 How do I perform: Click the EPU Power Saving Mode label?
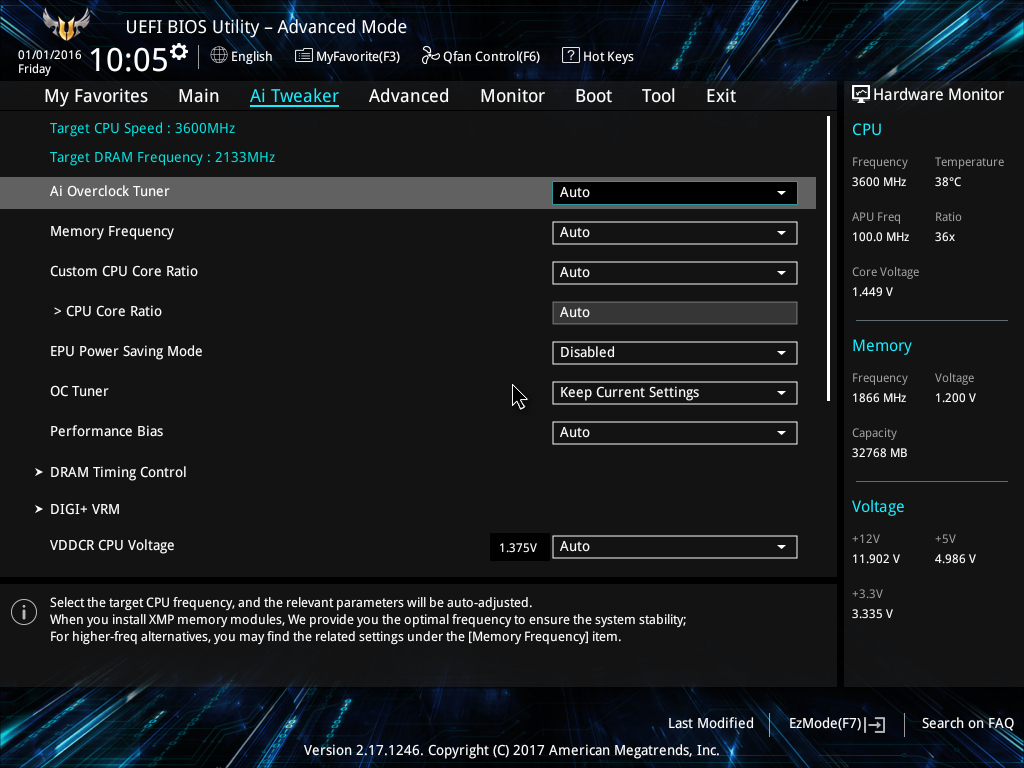pos(126,351)
